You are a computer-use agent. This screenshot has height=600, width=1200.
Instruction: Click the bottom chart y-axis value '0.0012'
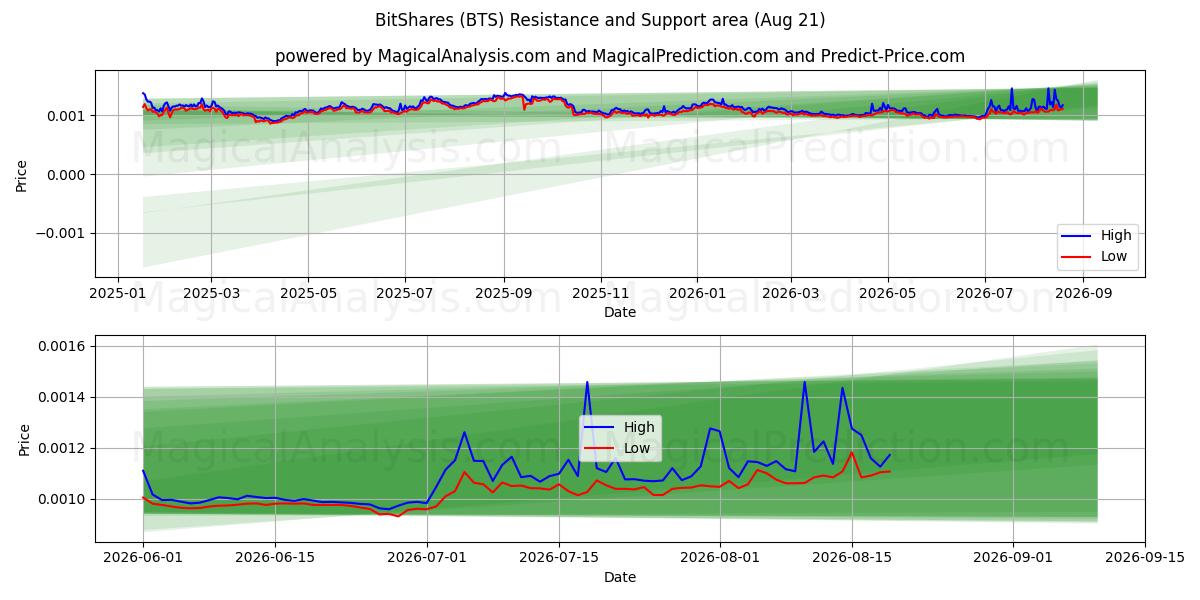64,448
